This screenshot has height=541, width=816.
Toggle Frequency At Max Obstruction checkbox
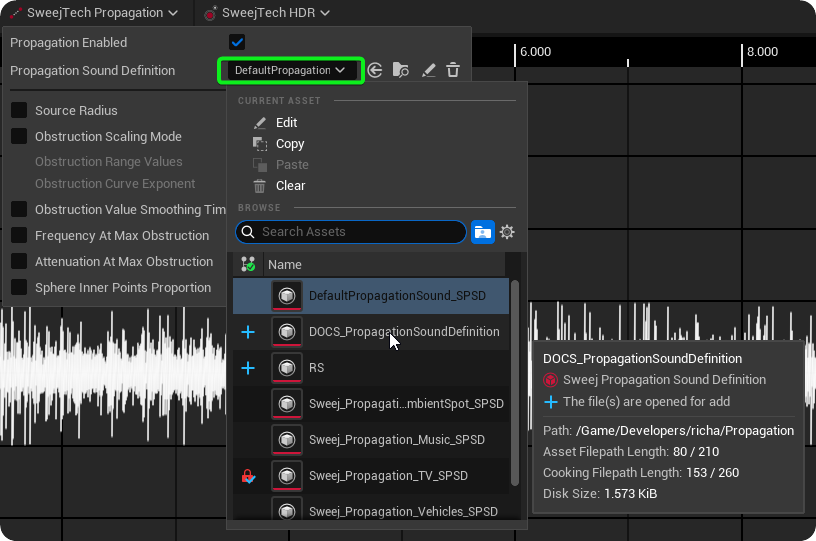point(19,235)
